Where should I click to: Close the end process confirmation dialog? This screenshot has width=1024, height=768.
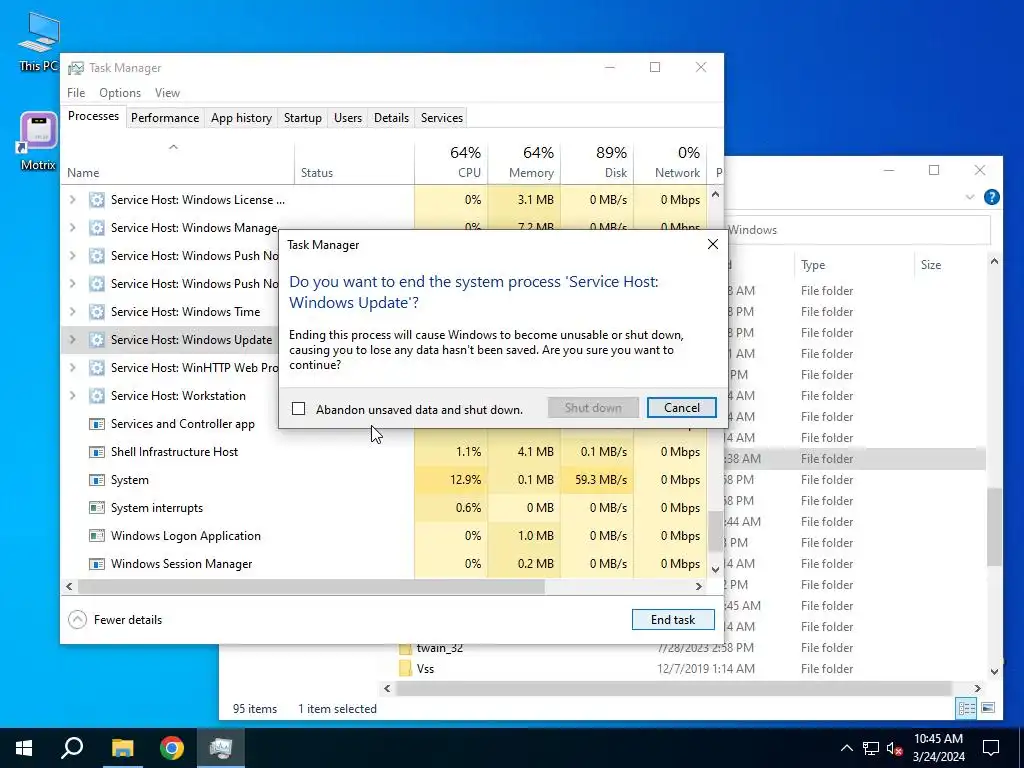[x=712, y=244]
